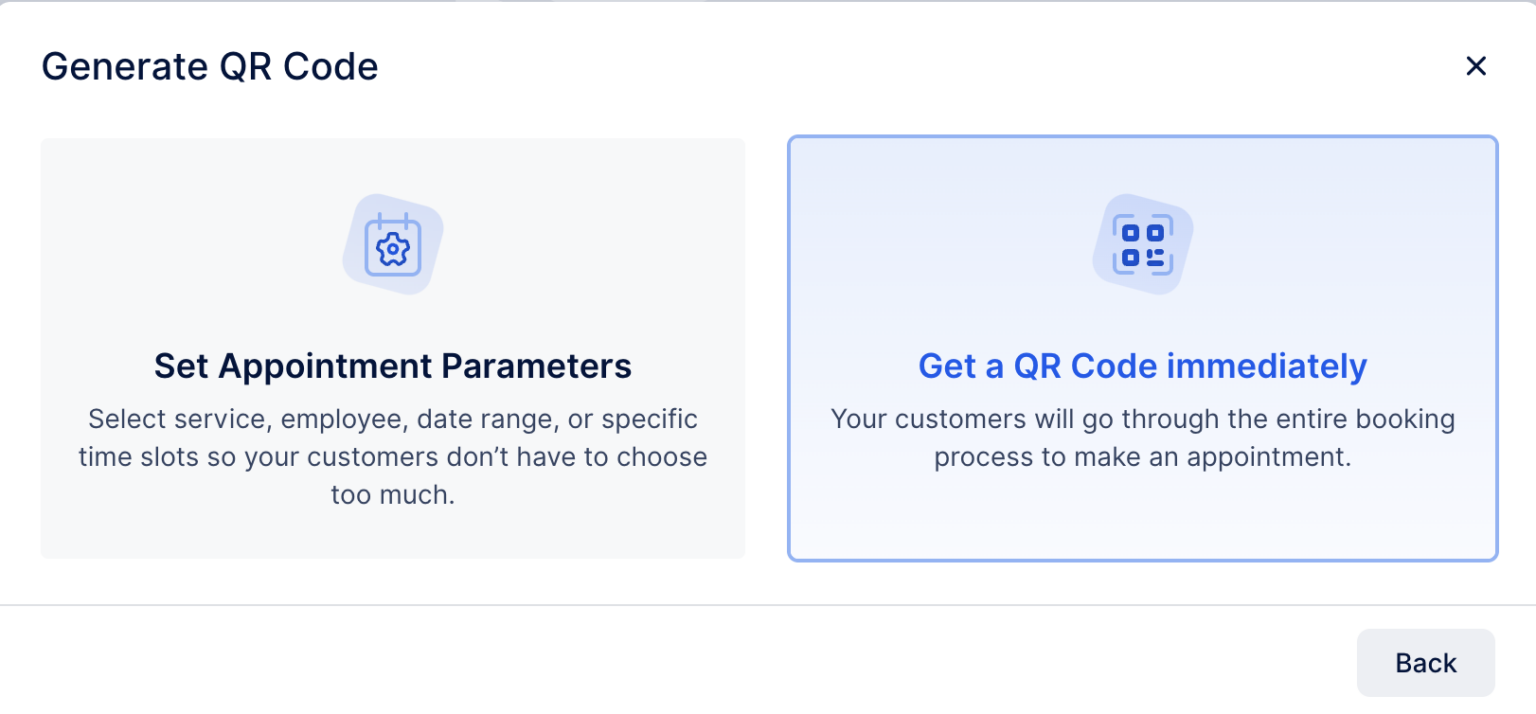
Task: Click the rounded badge behind the QR icon
Action: 1143,245
